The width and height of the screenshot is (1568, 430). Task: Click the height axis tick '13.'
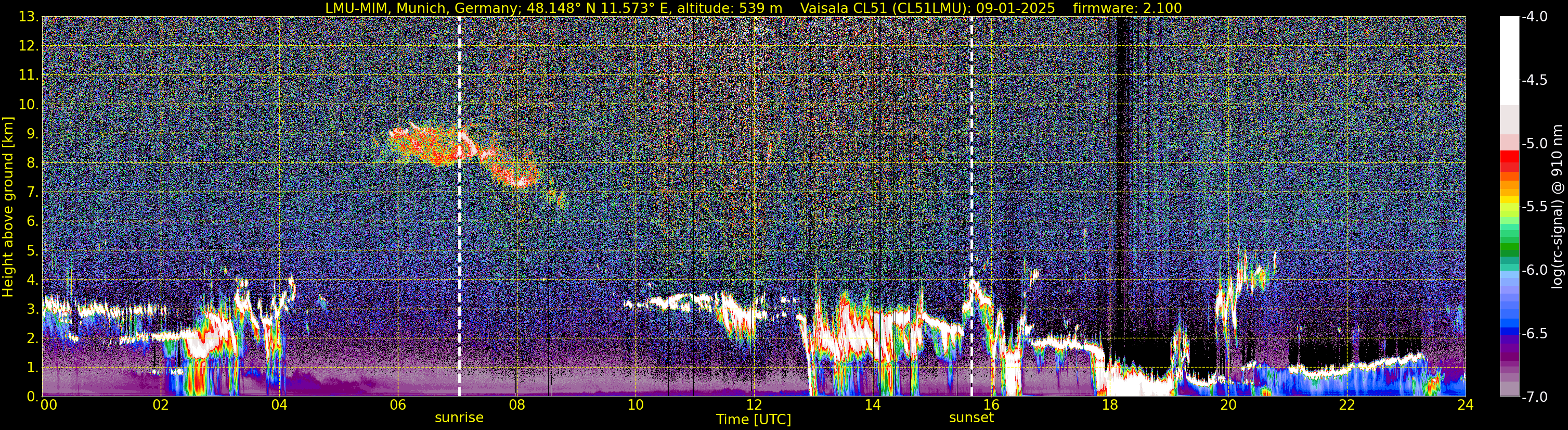coord(29,17)
